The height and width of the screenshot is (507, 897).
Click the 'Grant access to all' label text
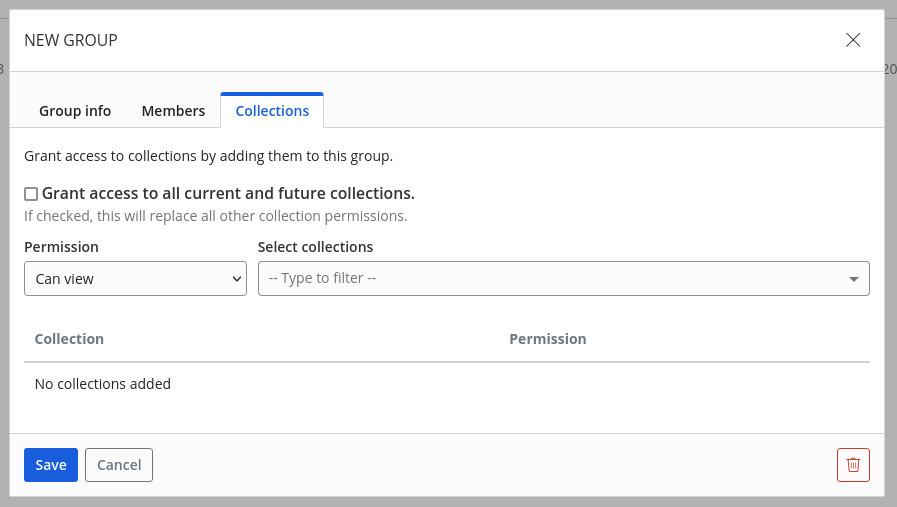(x=228, y=193)
